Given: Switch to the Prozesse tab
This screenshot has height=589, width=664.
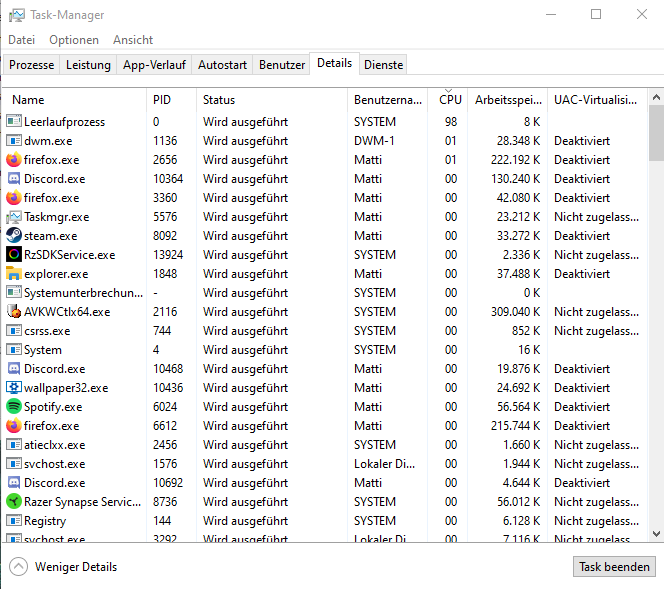Looking at the screenshot, I should click(32, 65).
